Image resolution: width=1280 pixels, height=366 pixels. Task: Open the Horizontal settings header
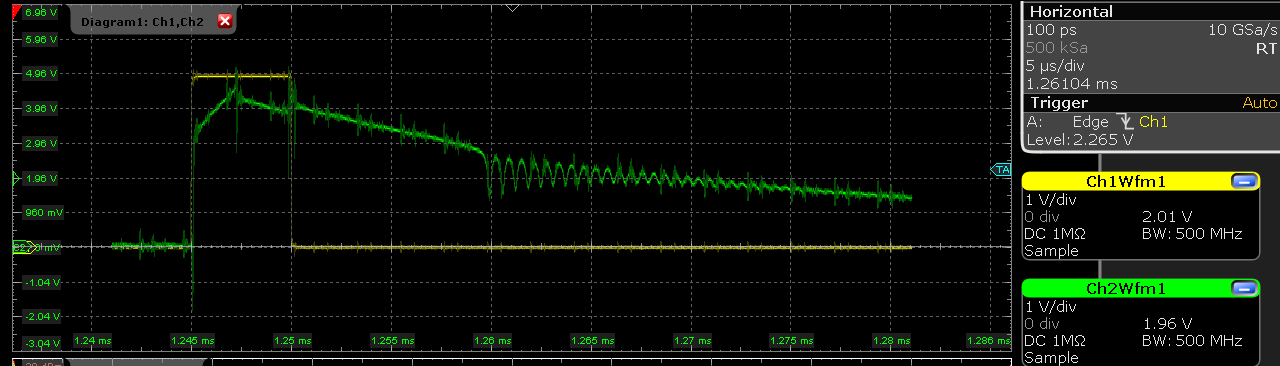pyautogui.click(x=1149, y=12)
